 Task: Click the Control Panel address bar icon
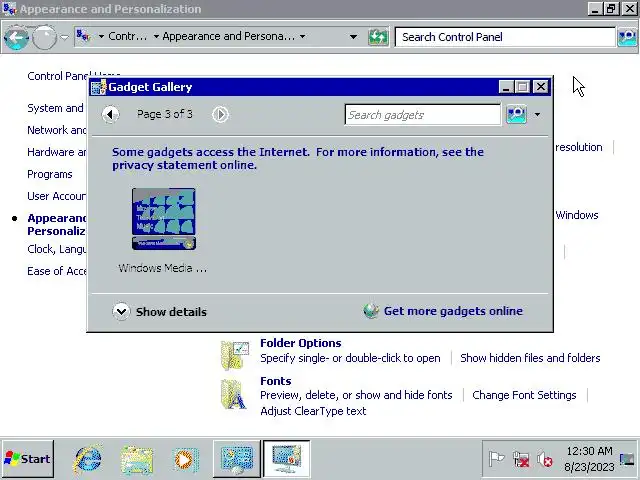point(83,36)
